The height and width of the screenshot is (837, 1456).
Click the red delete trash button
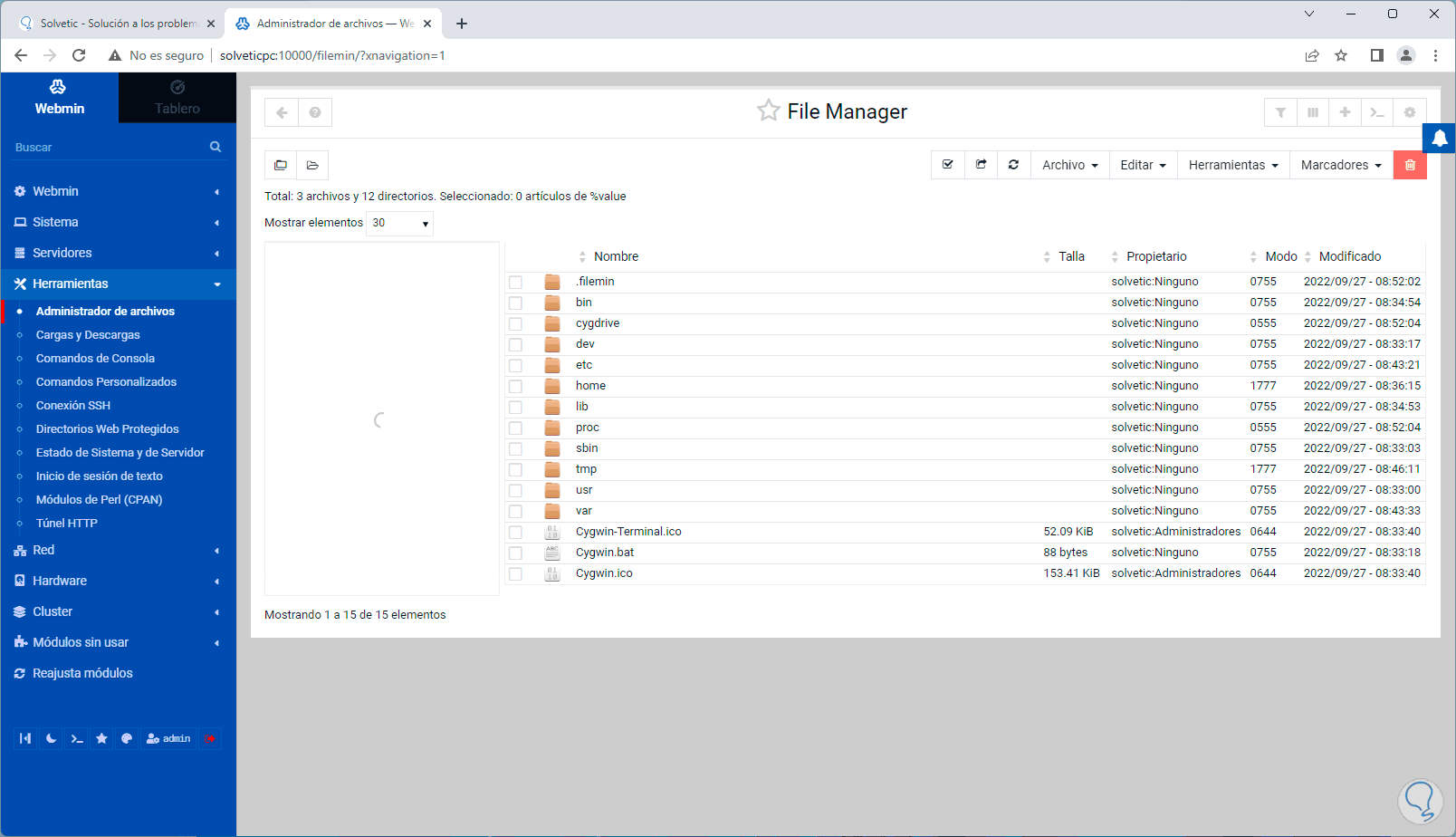1410,165
